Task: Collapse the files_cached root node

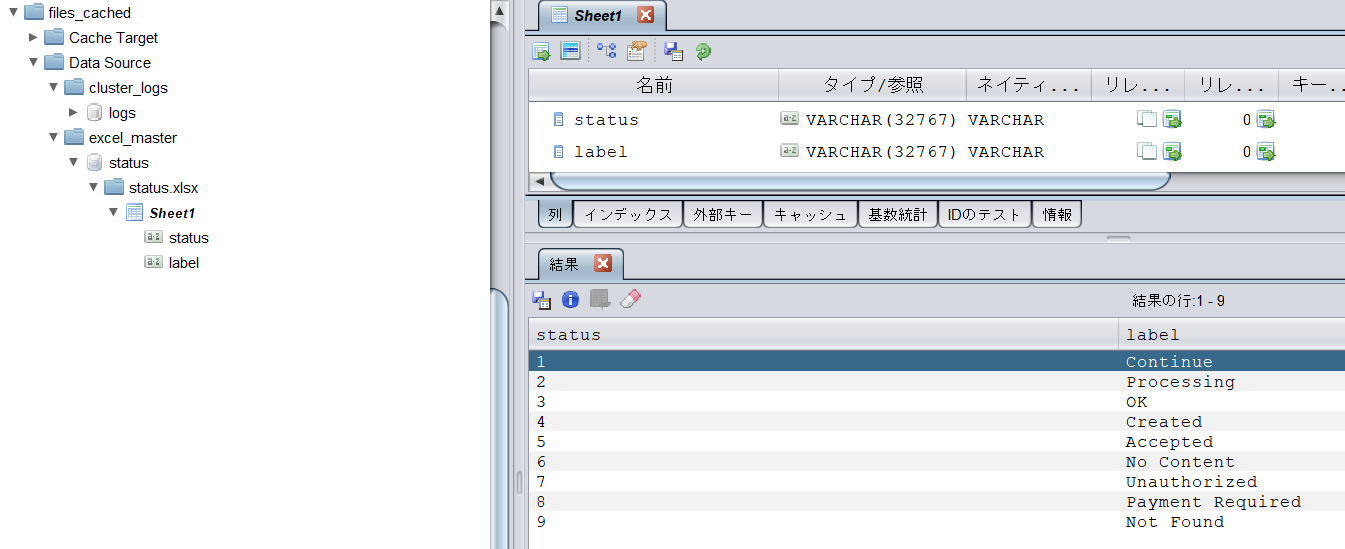Action: pos(13,12)
